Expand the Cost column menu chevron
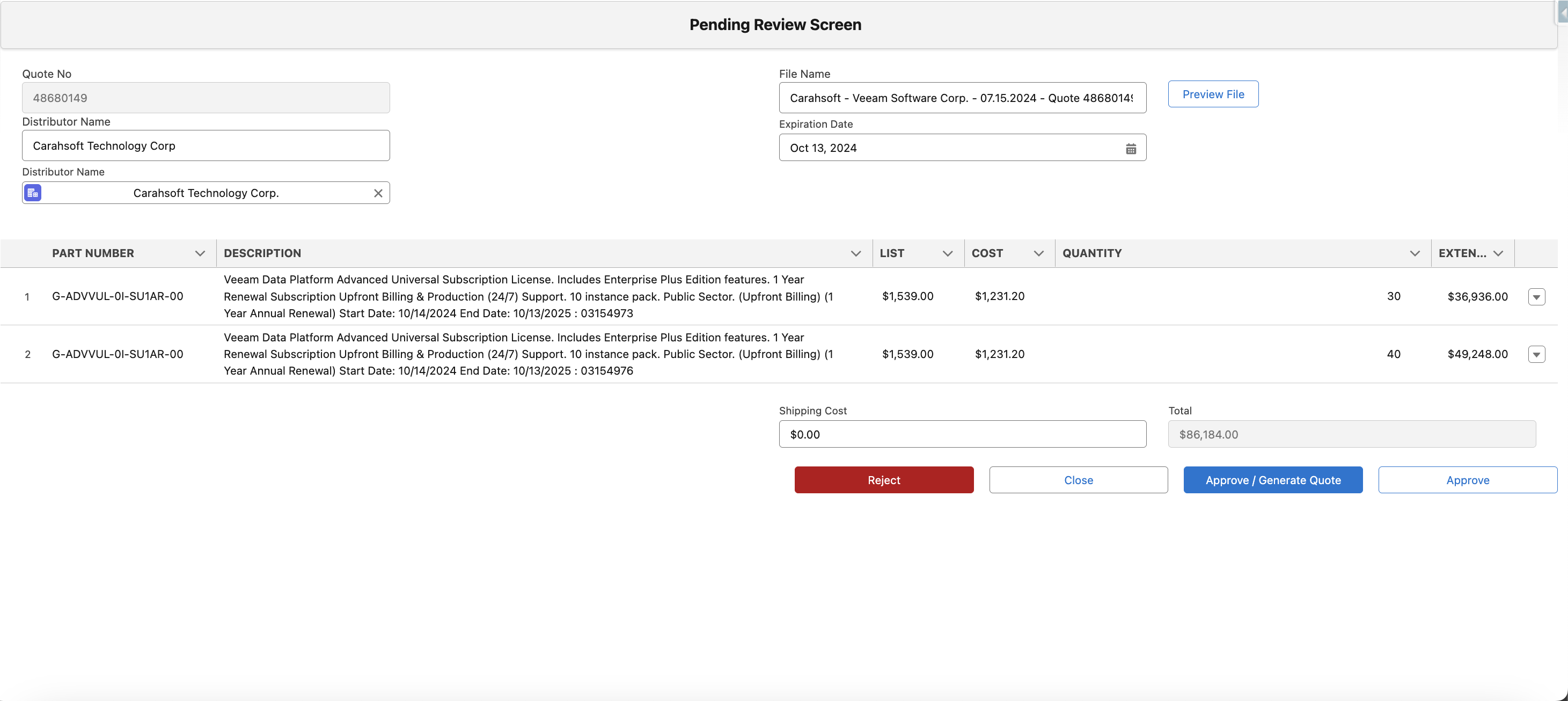 tap(1038, 253)
